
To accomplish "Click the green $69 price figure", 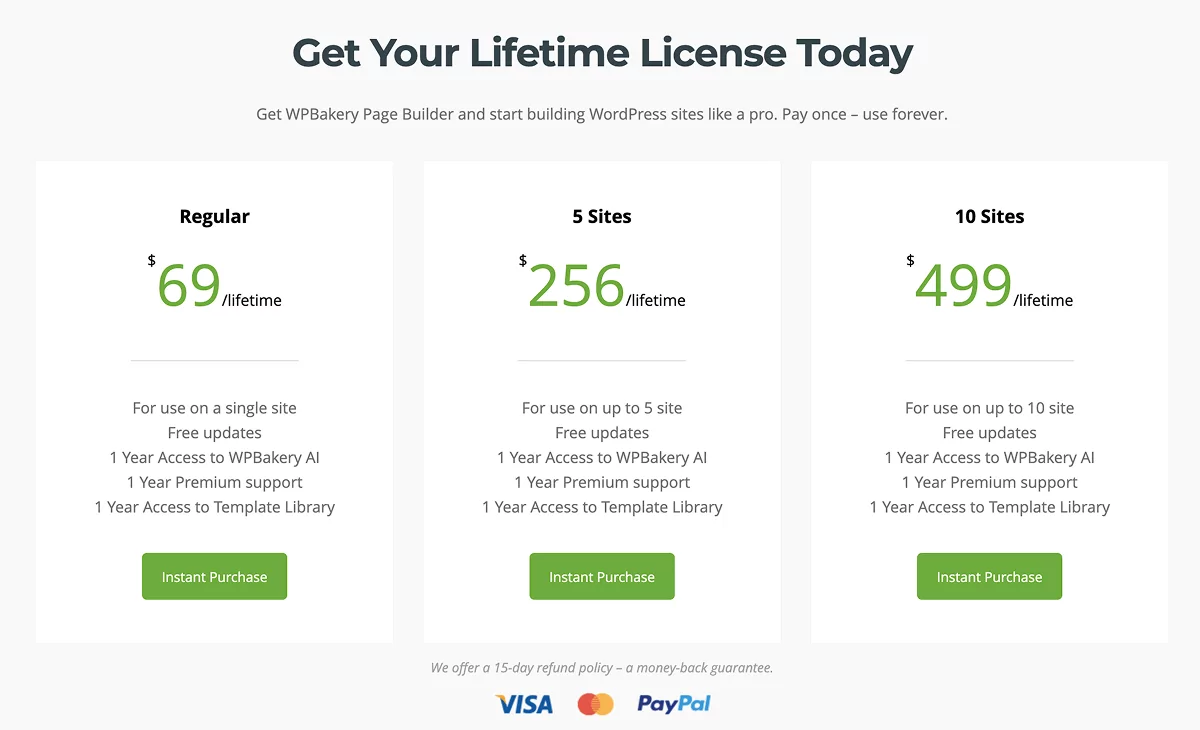I will tap(188, 287).
